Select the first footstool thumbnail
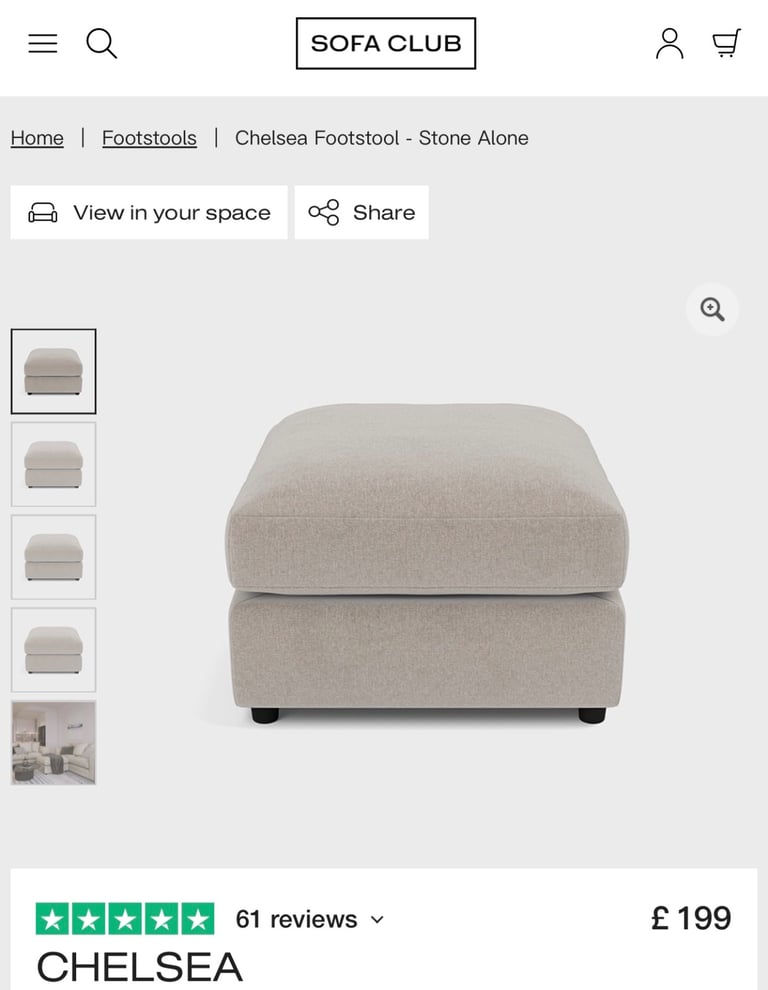Viewport: 768px width, 990px height. click(x=54, y=371)
